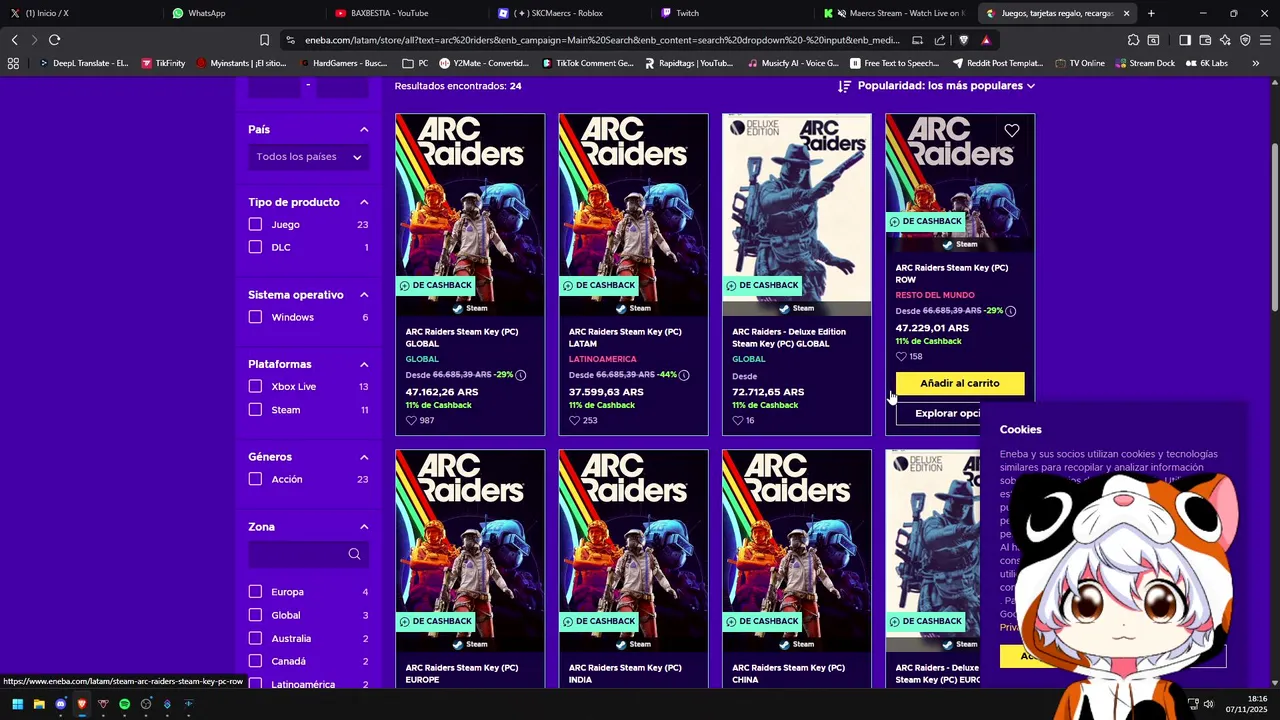Enable the Steam platform filter
The height and width of the screenshot is (720, 1280).
pyautogui.click(x=255, y=410)
